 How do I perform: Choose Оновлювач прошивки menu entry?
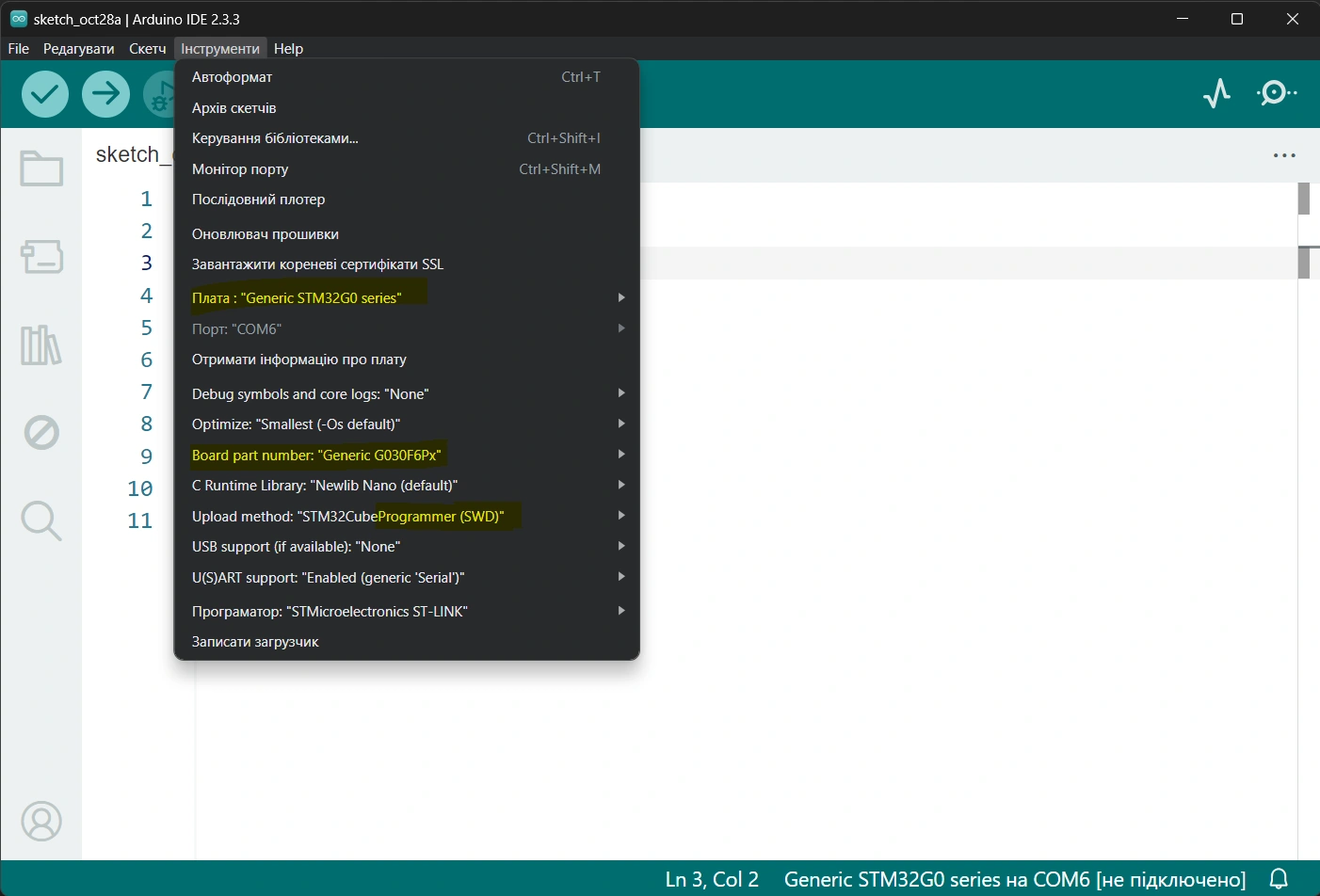[407, 234]
